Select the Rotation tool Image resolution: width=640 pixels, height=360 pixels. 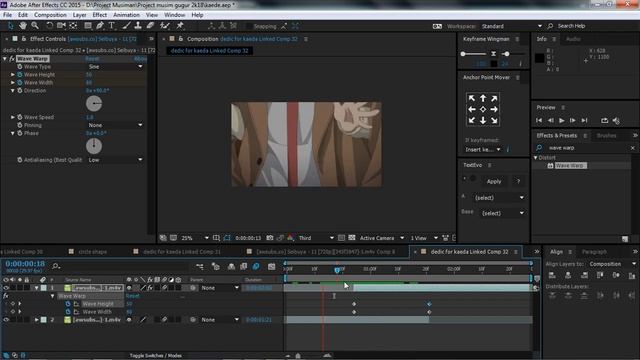point(49,26)
